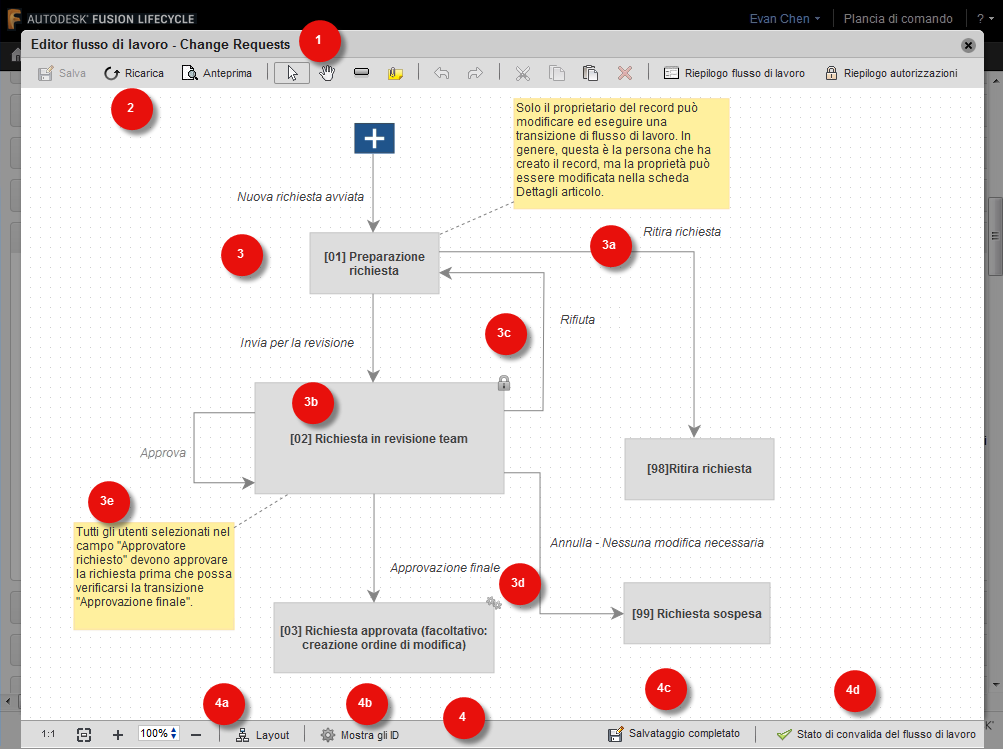The width and height of the screenshot is (1003, 749).
Task: Undo the last workflow change
Action: click(442, 72)
